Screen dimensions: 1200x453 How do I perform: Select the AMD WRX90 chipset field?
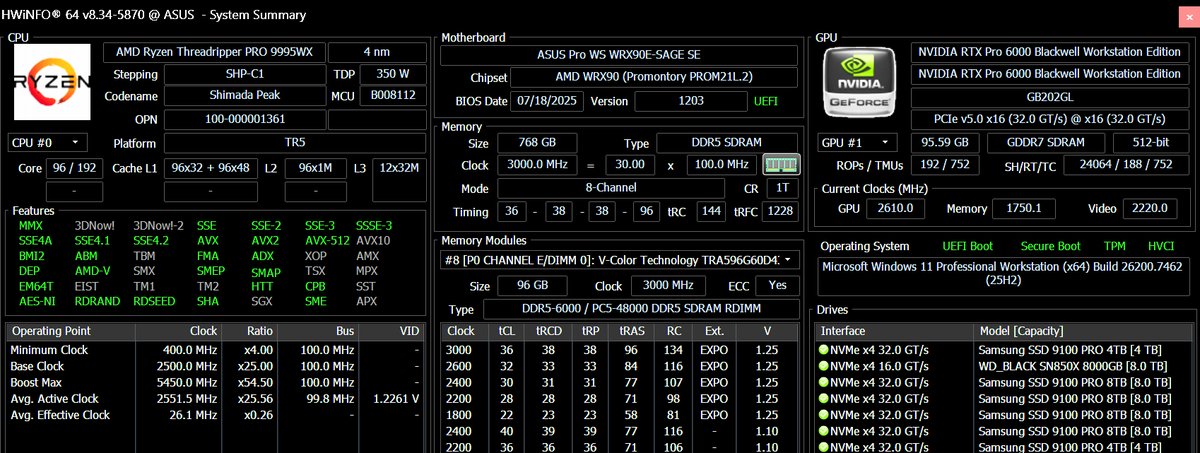tap(655, 76)
